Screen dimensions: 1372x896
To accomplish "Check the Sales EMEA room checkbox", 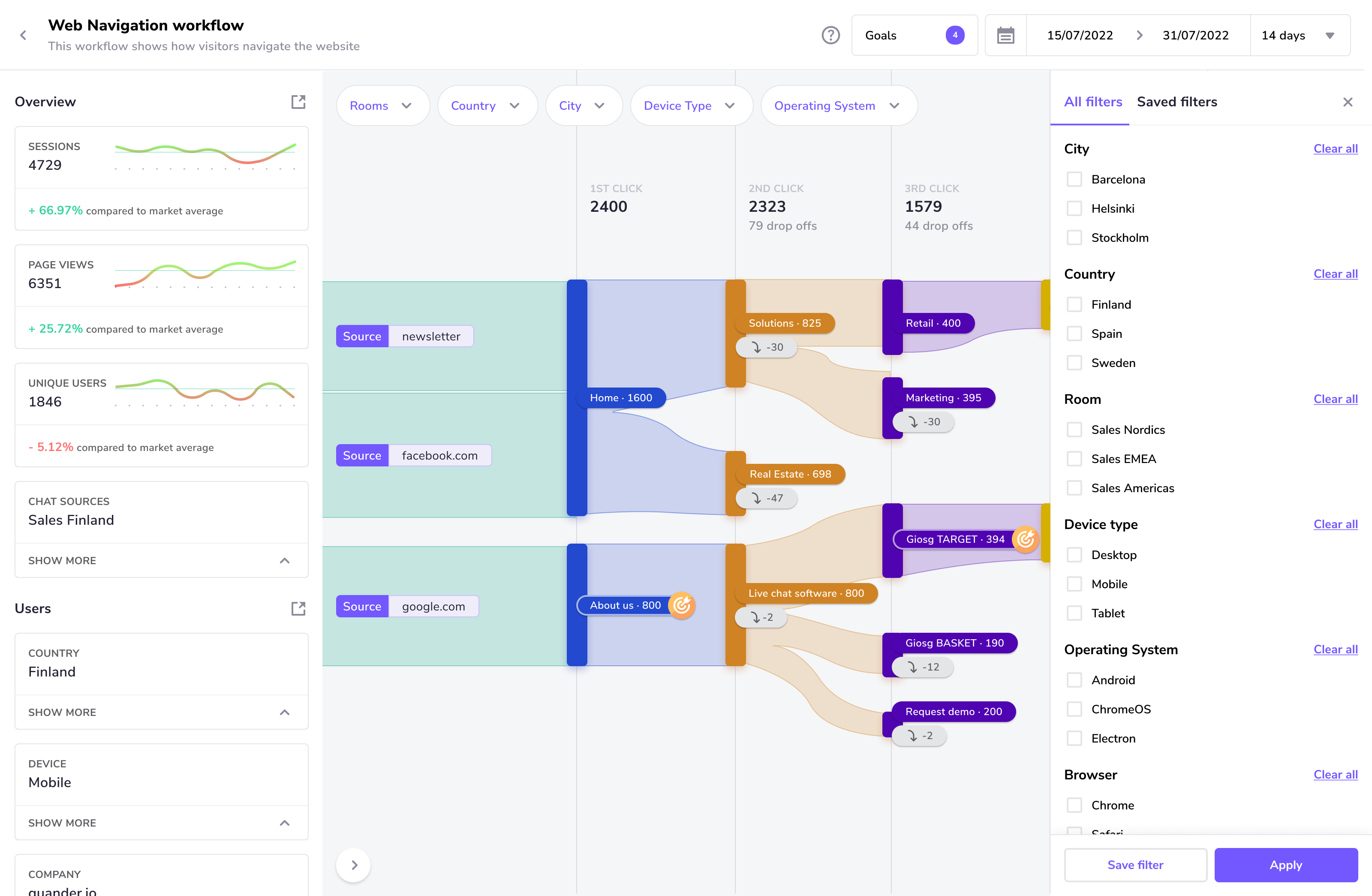I will (1074, 459).
